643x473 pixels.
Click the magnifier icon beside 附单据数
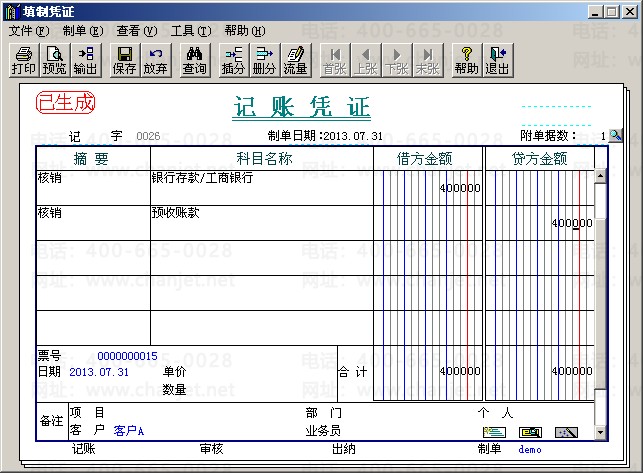point(615,135)
